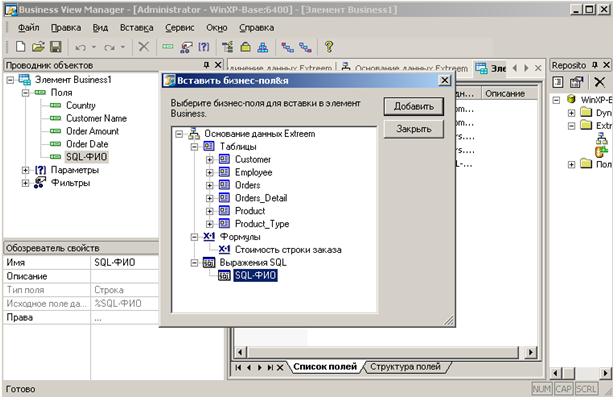Click the Основание данных Extreem document tab
Screen dimensions: 616x400
(405, 68)
